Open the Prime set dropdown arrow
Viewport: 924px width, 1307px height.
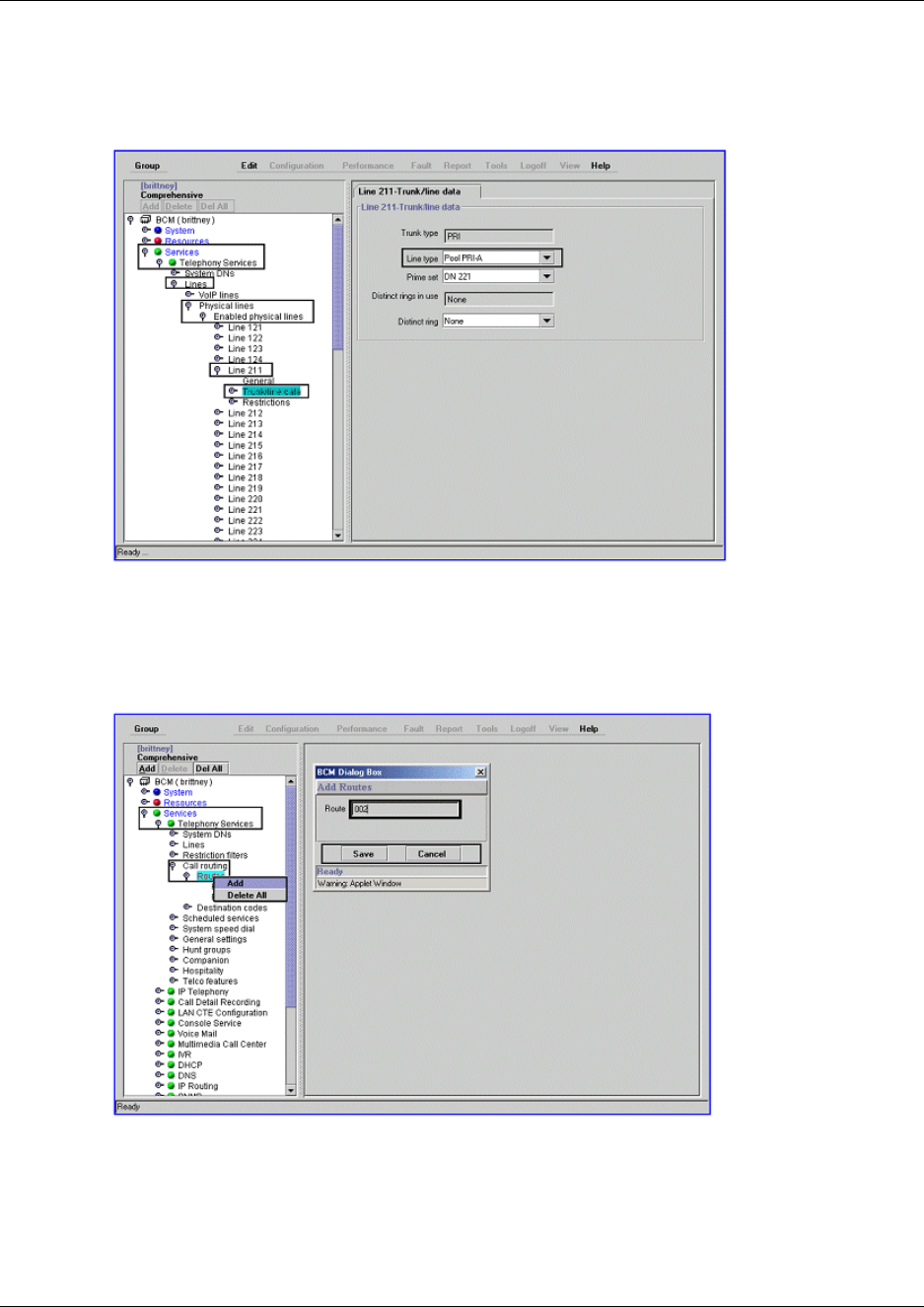pos(546,277)
